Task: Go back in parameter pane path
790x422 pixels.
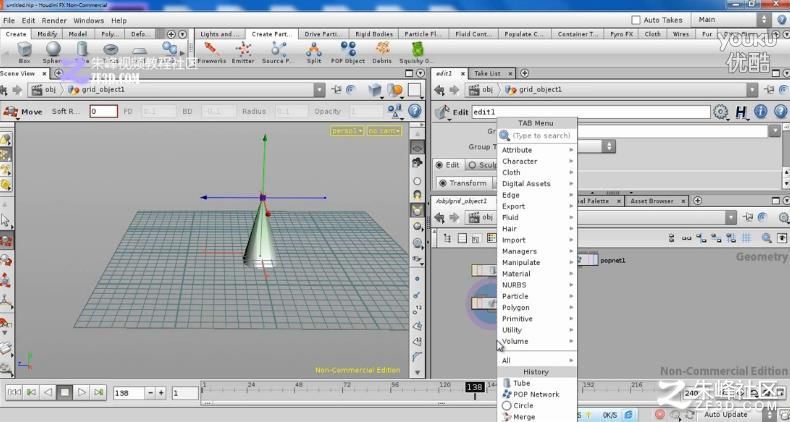Action: pyautogui.click(x=439, y=90)
